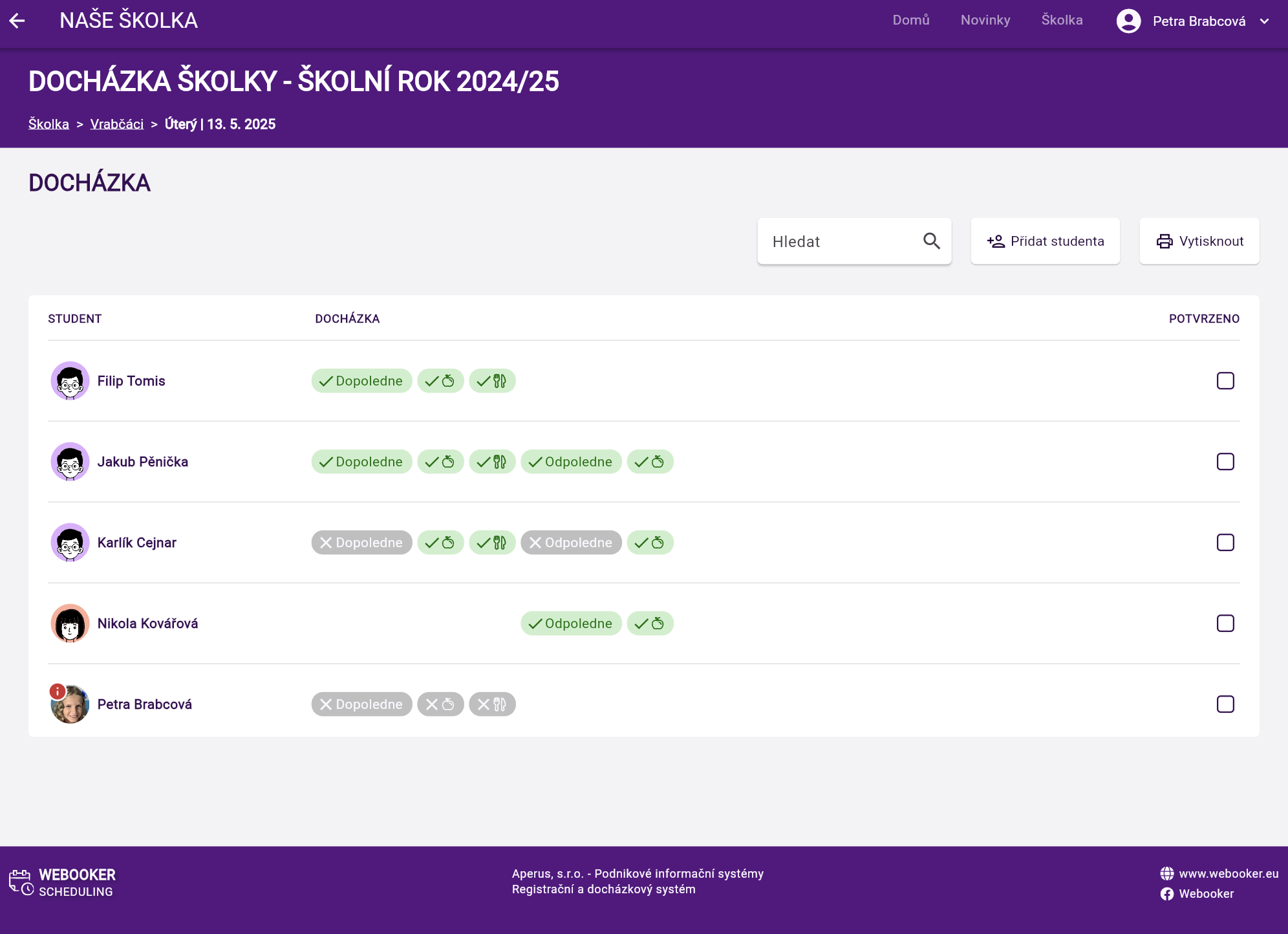Click the search magnifier icon
This screenshot has width=1288, height=934.
[x=931, y=241]
